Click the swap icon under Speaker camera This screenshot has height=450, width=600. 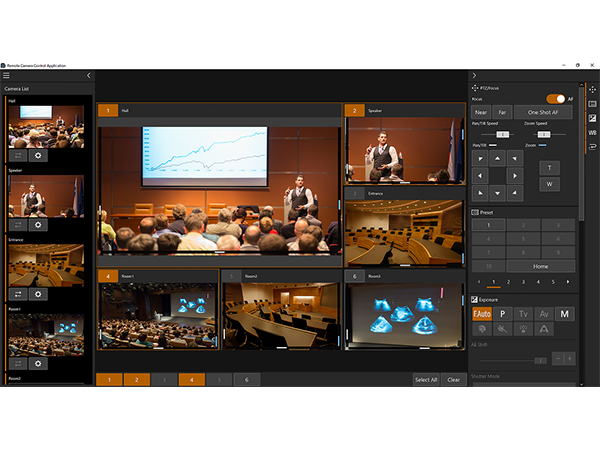(19, 225)
